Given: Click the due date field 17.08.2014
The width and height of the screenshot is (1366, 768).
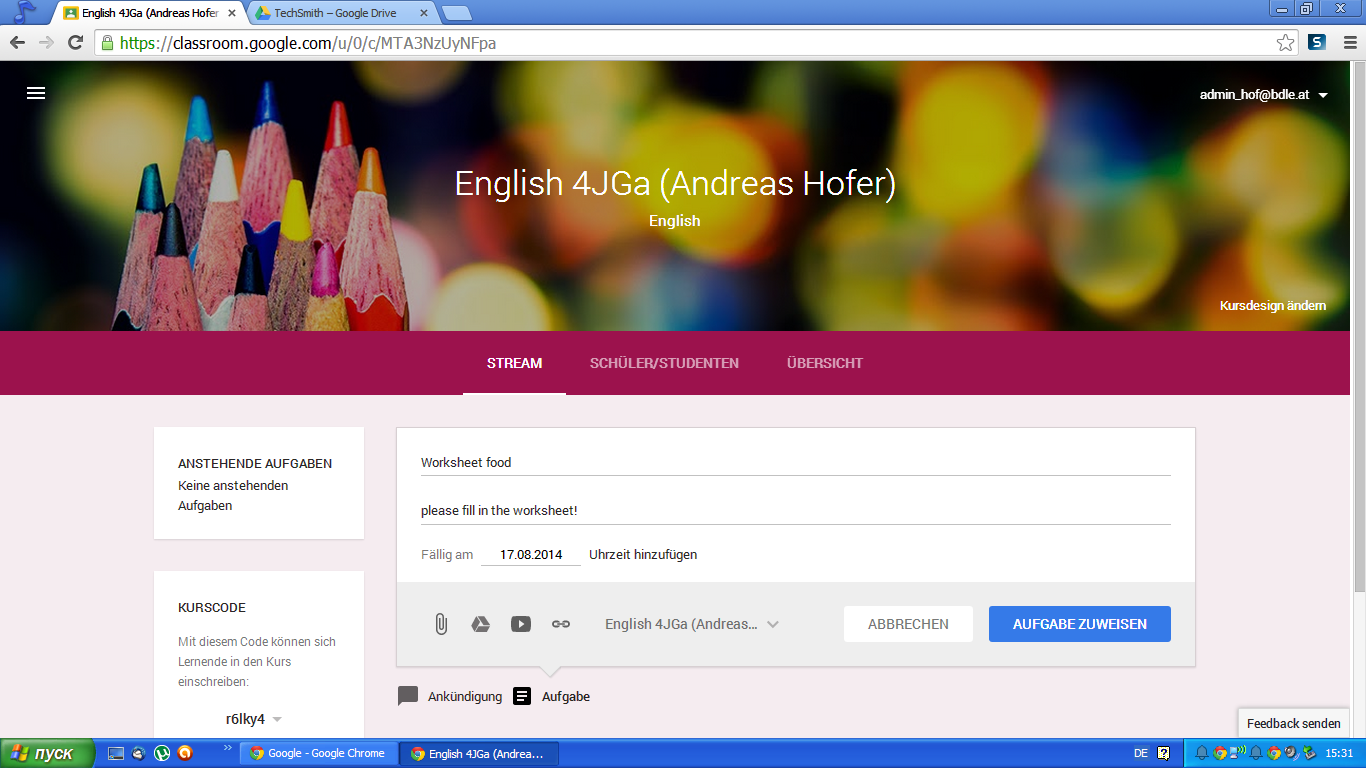Looking at the screenshot, I should point(531,554).
